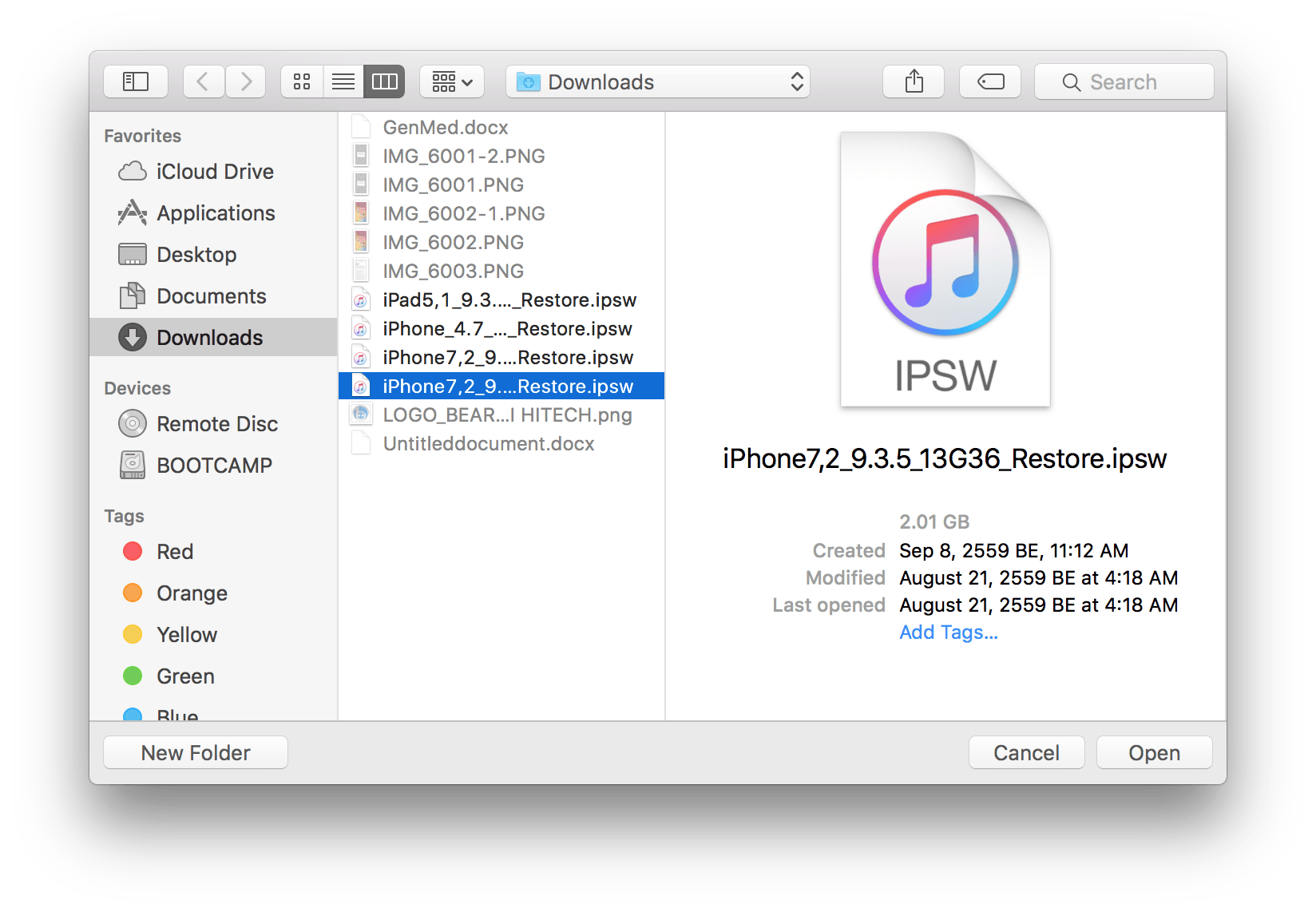Click the Downloads arrow icon in sidebar
This screenshot has width=1316, height=912.
133,337
